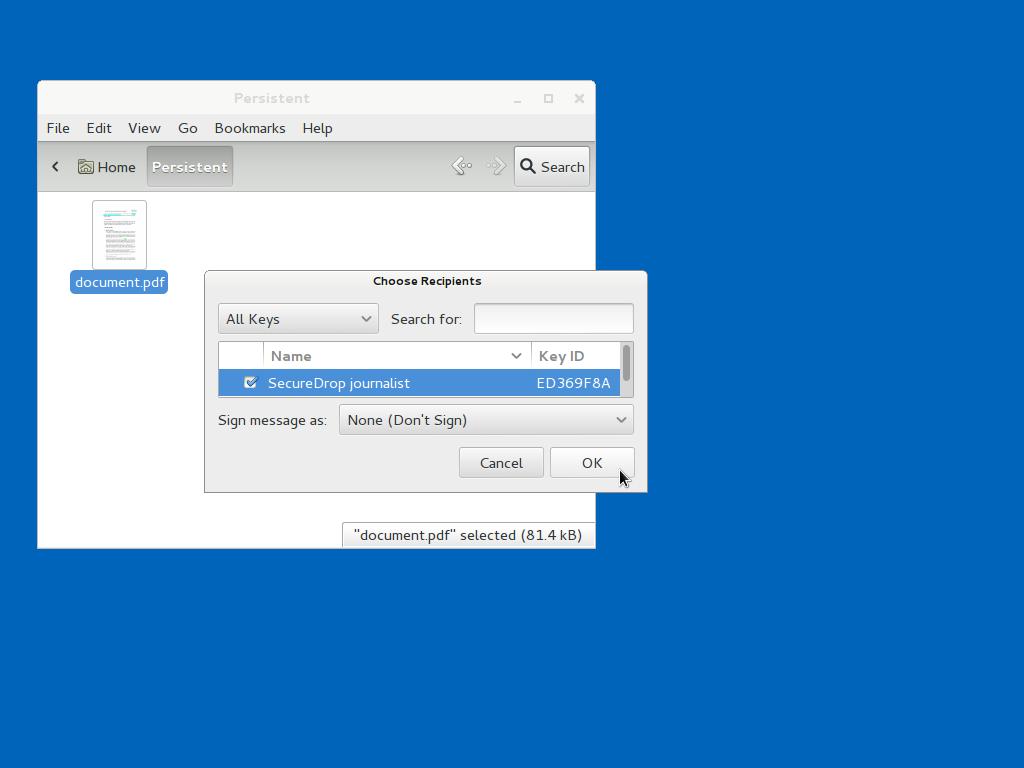The image size is (1024, 768).
Task: Click the recipients list vertical scrollbar
Action: tap(626, 364)
